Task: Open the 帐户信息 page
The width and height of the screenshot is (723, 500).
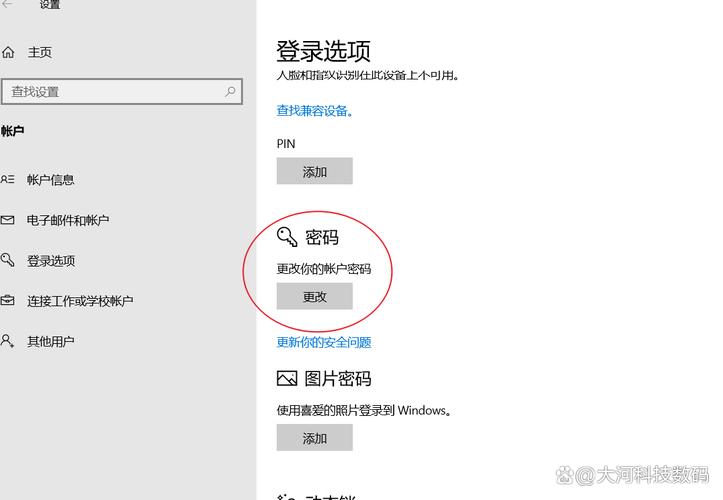Action: coord(51,180)
